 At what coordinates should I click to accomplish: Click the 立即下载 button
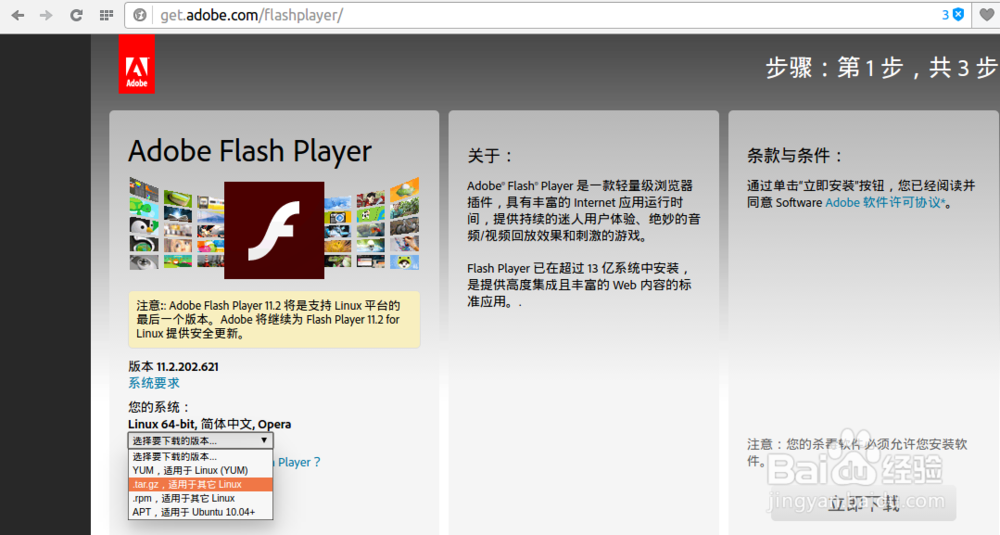tap(864, 504)
